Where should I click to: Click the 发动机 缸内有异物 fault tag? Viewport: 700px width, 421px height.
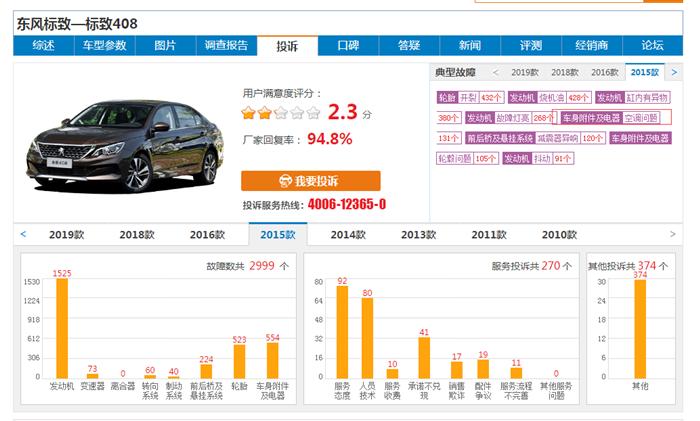(633, 98)
